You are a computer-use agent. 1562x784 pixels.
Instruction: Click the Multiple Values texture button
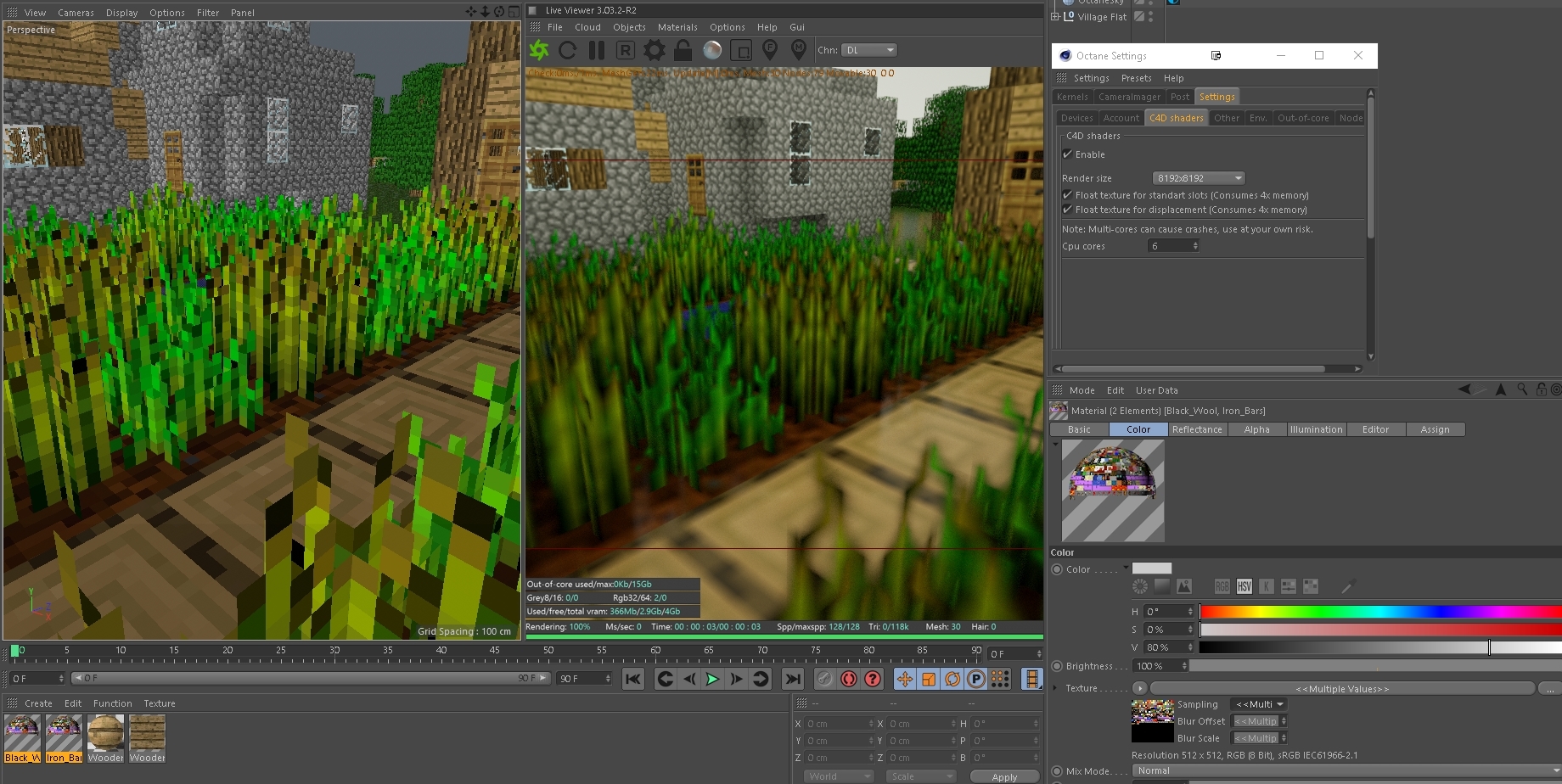[x=1342, y=688]
